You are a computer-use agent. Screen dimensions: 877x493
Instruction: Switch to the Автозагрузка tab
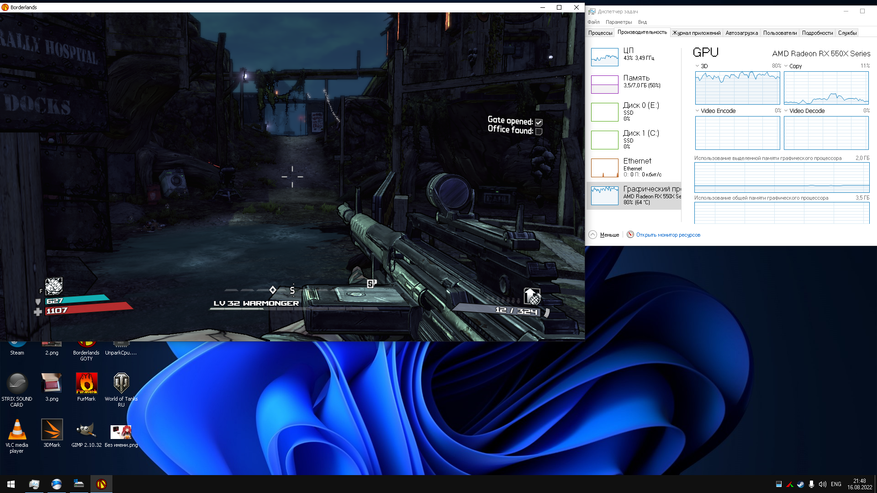pyautogui.click(x=742, y=33)
